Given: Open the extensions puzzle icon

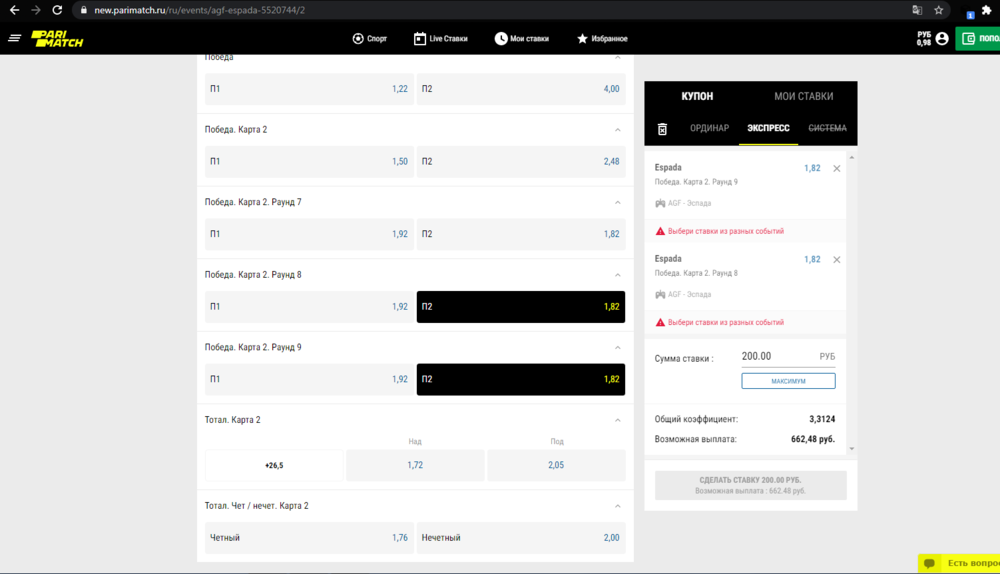Looking at the screenshot, I should point(987,10).
